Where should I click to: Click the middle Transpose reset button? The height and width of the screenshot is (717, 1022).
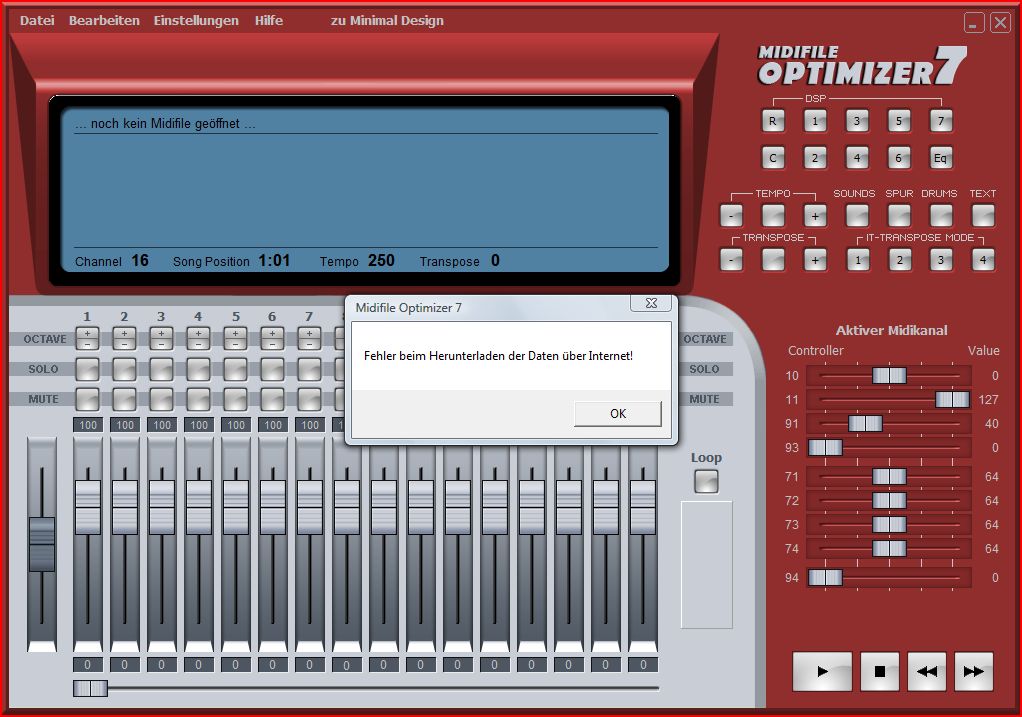(773, 260)
